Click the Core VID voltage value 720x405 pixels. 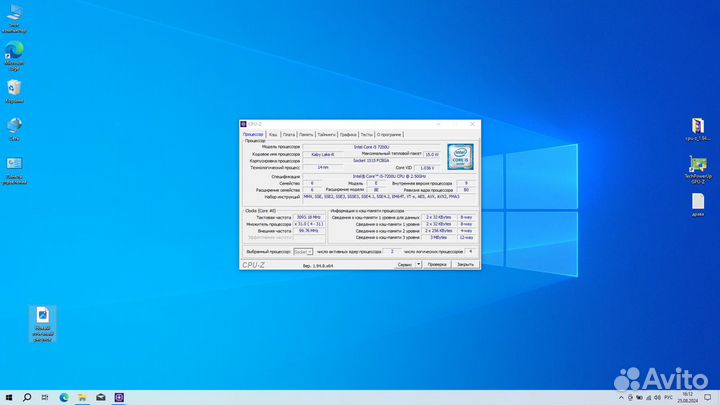(427, 168)
